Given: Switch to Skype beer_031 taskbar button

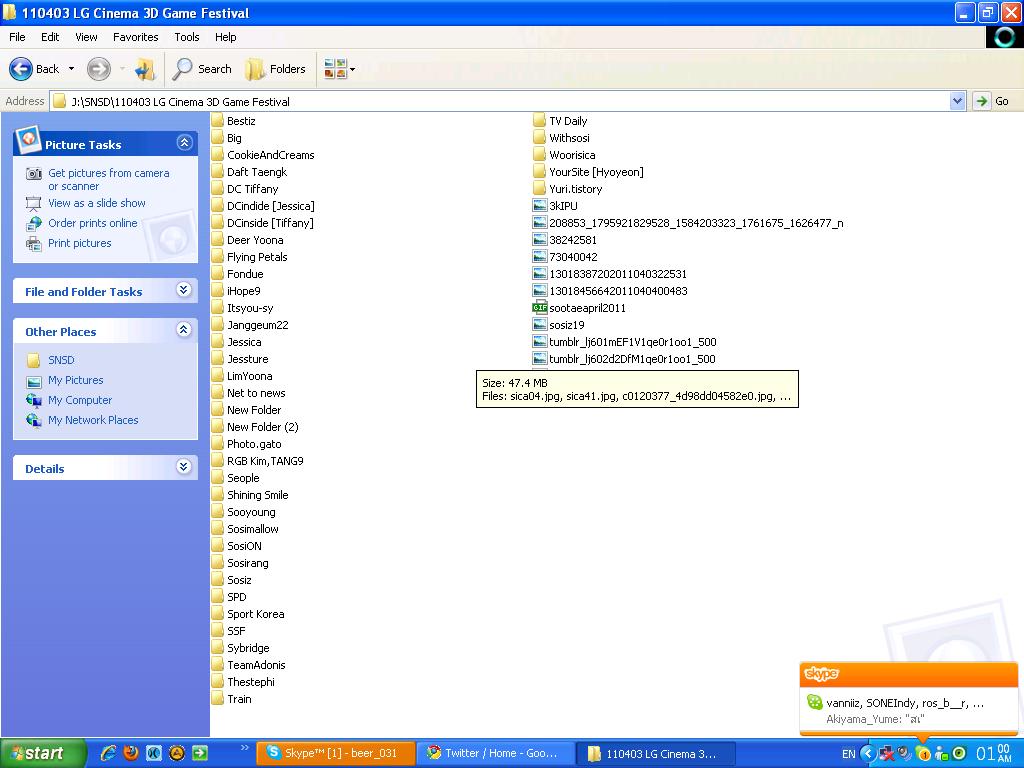Looking at the screenshot, I should point(336,753).
